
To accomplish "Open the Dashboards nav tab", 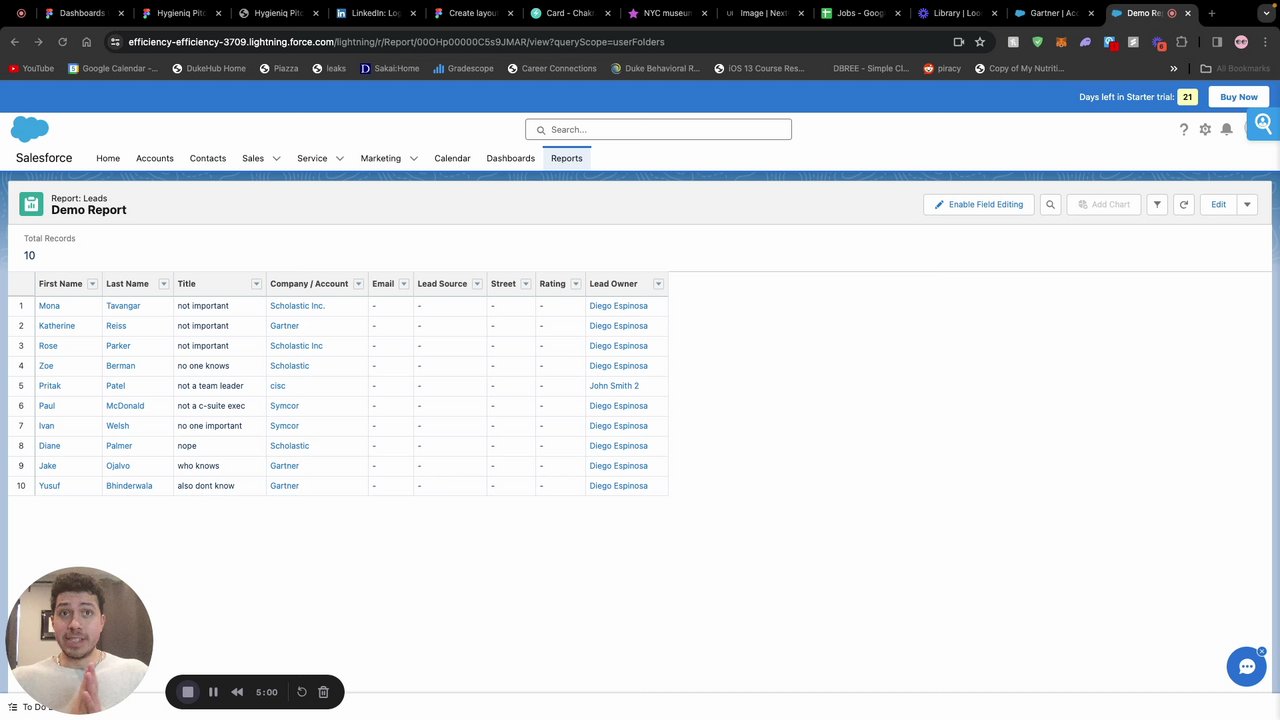I will (x=511, y=158).
